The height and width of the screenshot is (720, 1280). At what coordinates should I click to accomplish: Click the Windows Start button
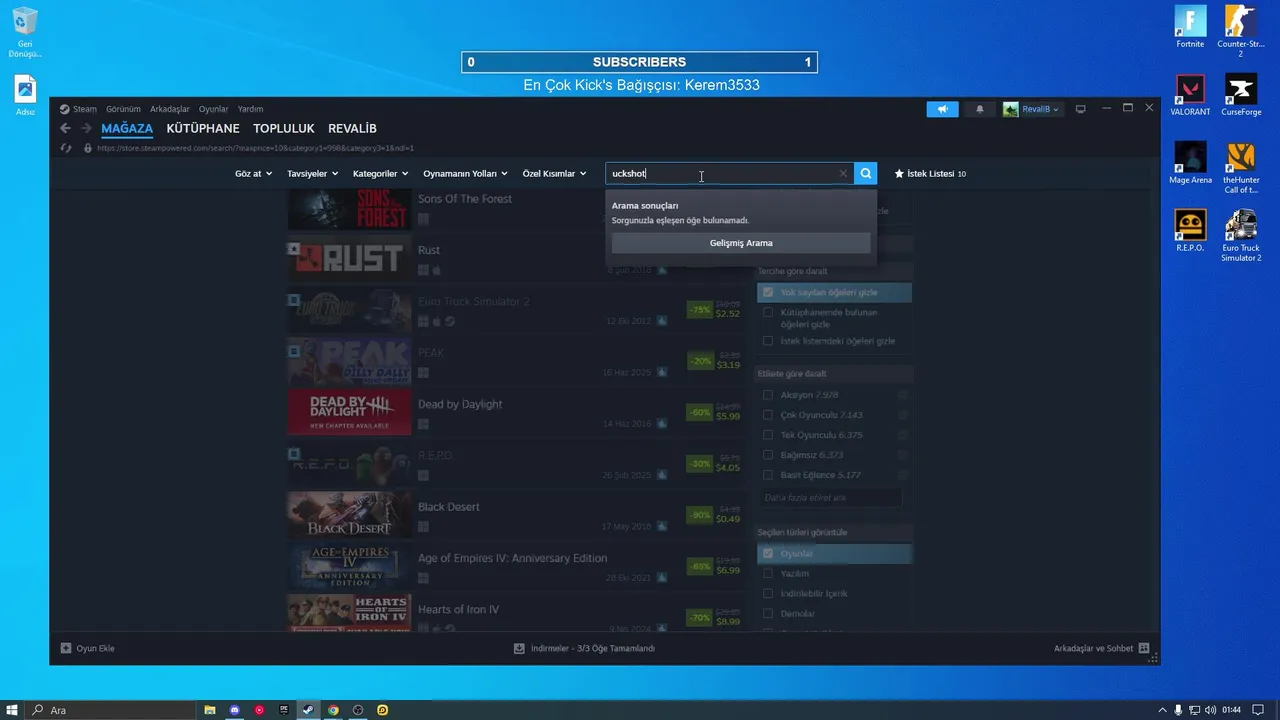coord(12,710)
